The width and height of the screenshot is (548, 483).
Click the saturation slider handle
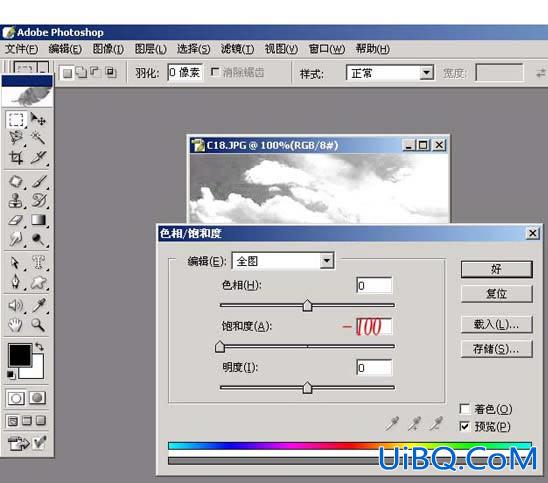click(220, 347)
